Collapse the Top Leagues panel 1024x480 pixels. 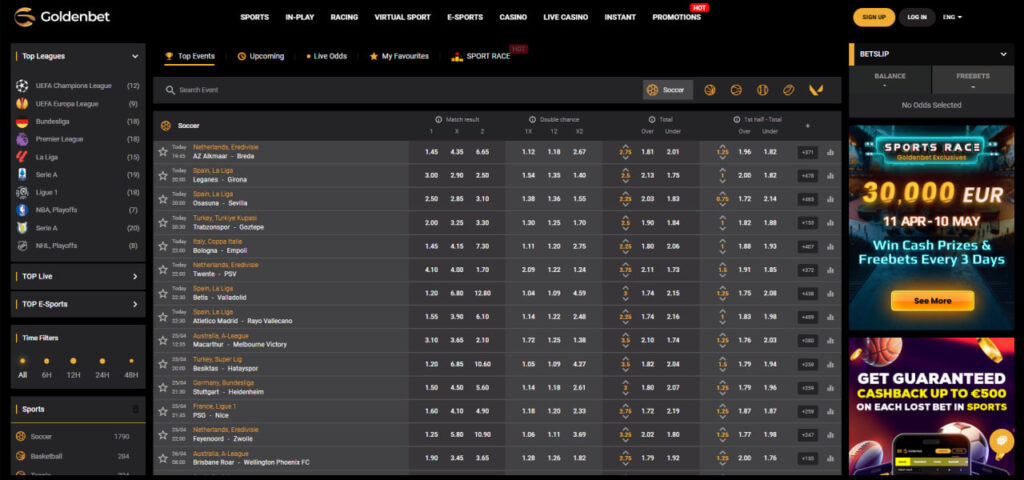[135, 56]
